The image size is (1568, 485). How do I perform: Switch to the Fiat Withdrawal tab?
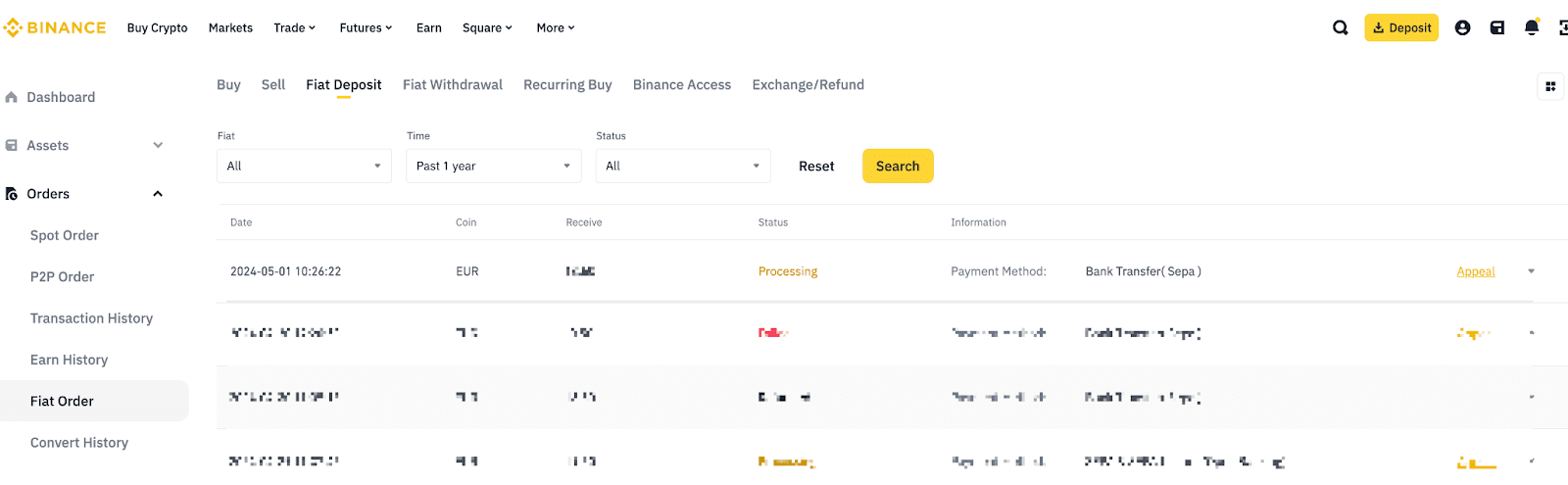tap(452, 85)
